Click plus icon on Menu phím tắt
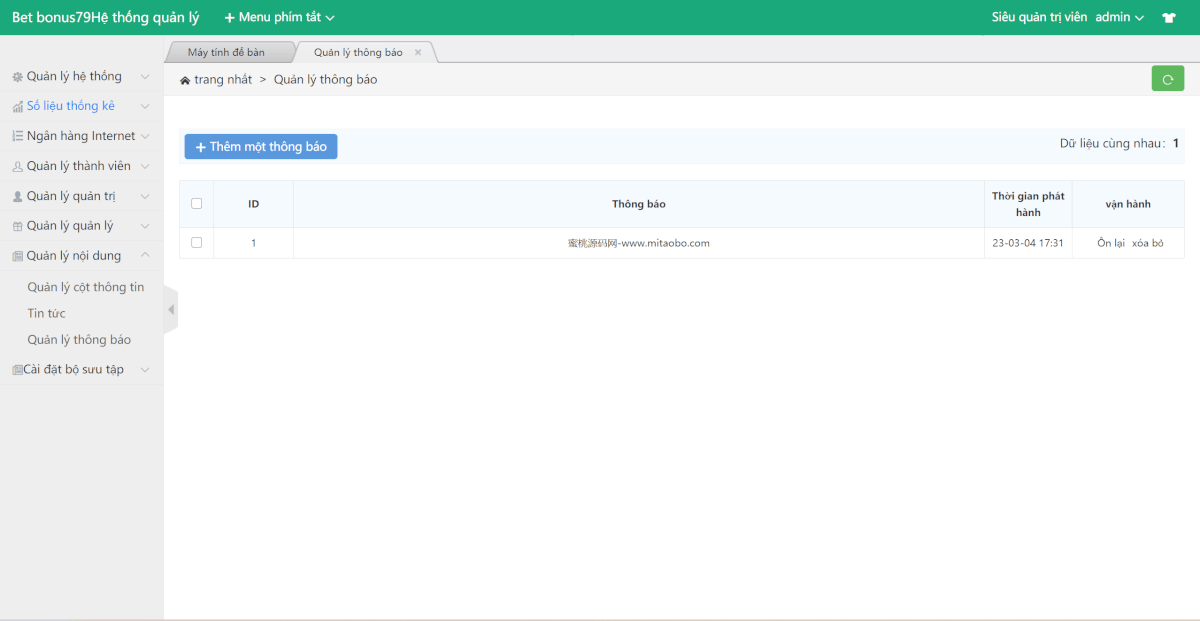Screen dimensions: 1200x621 tap(229, 18)
